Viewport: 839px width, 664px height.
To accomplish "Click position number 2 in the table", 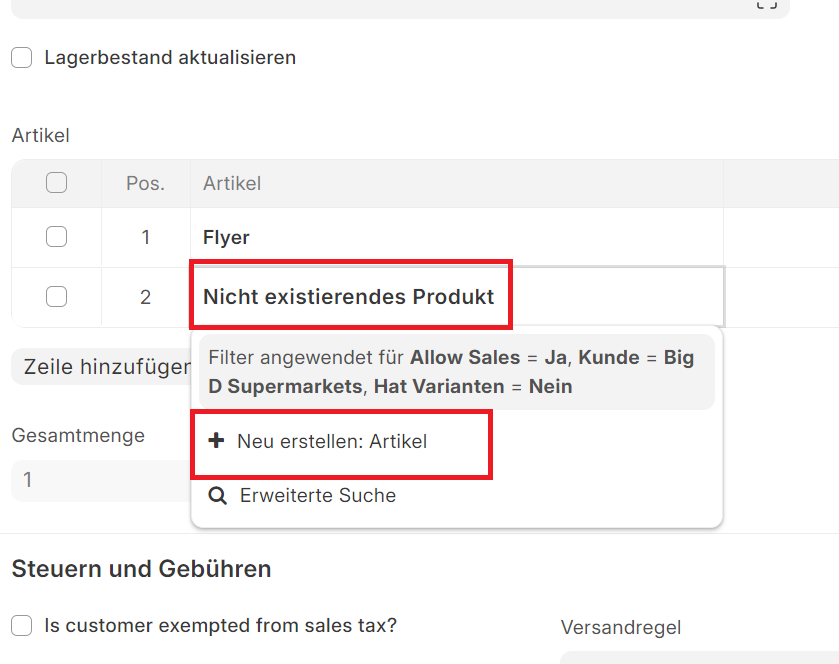I will pyautogui.click(x=145, y=297).
